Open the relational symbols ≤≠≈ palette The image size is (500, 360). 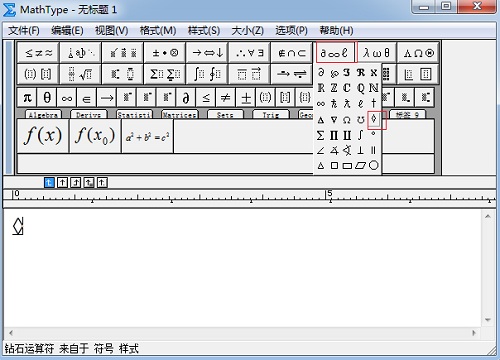(x=39, y=53)
